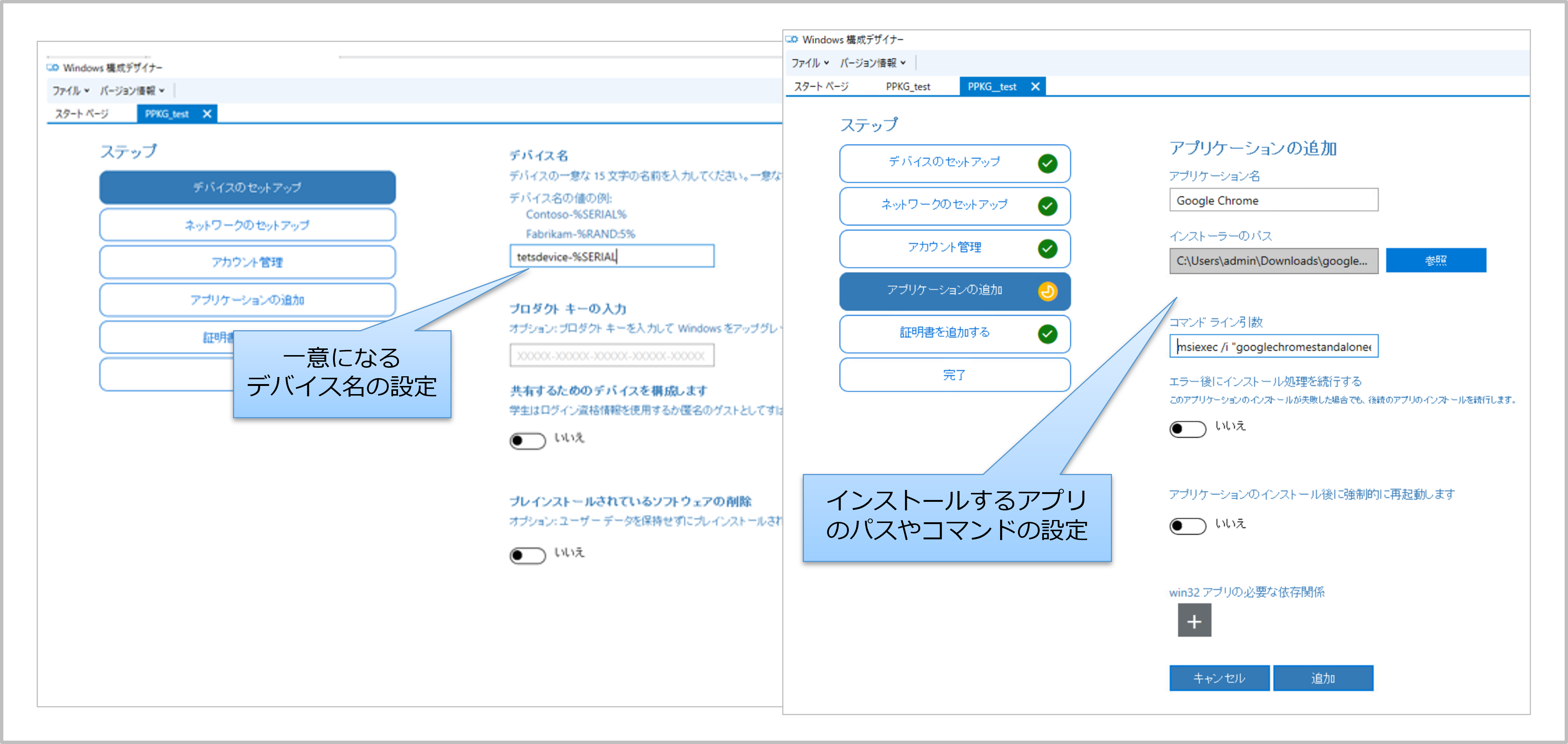Toggle 共有するためのデバイスを構成します switch
The height and width of the screenshot is (744, 1568).
tap(527, 441)
